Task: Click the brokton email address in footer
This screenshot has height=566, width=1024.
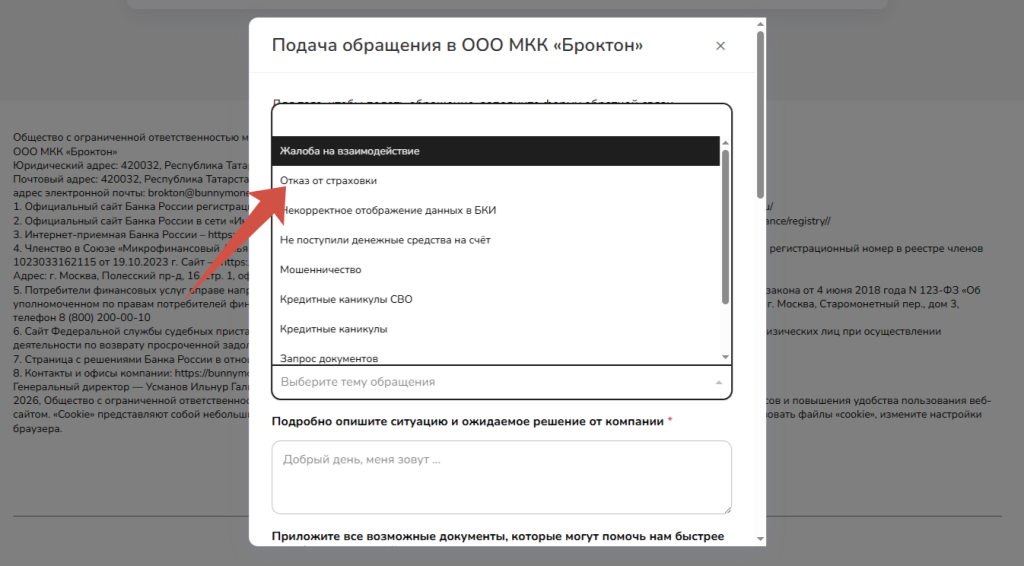Action: (199, 193)
